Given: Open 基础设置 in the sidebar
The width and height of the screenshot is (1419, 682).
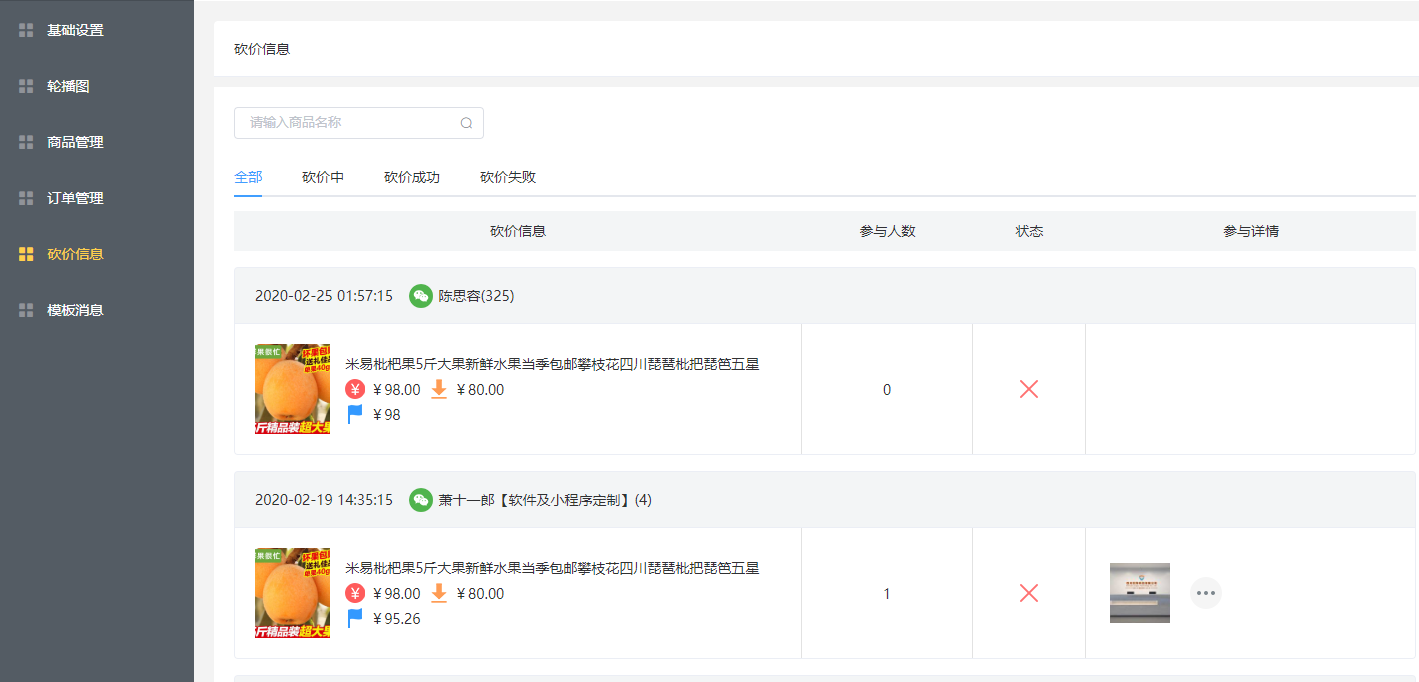Looking at the screenshot, I should (x=75, y=30).
